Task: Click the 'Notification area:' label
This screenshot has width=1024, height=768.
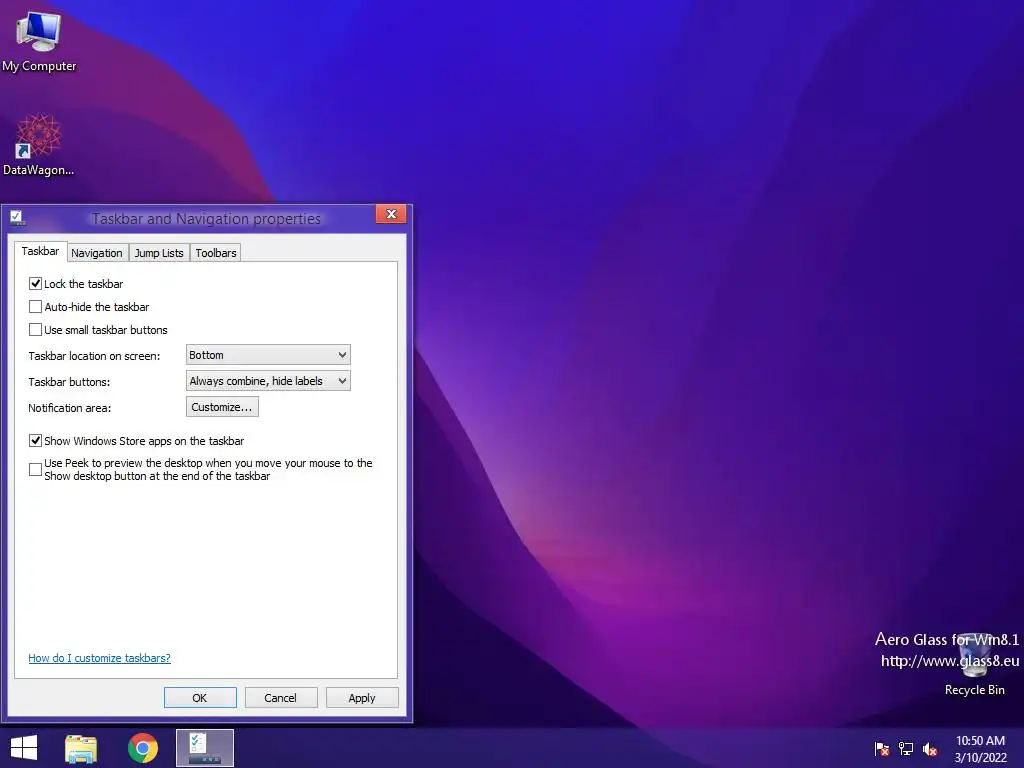Action: 70,408
